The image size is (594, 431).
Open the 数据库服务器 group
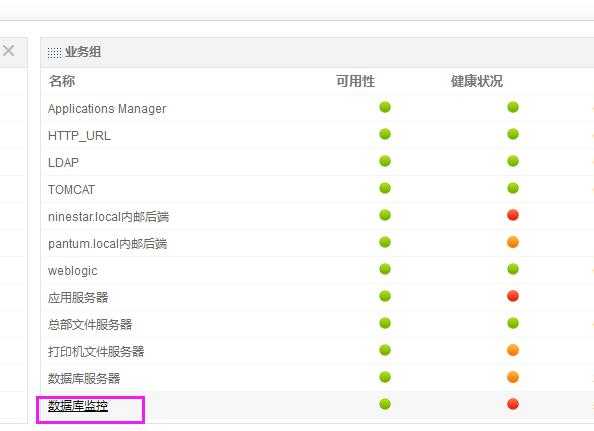pyautogui.click(x=84, y=378)
